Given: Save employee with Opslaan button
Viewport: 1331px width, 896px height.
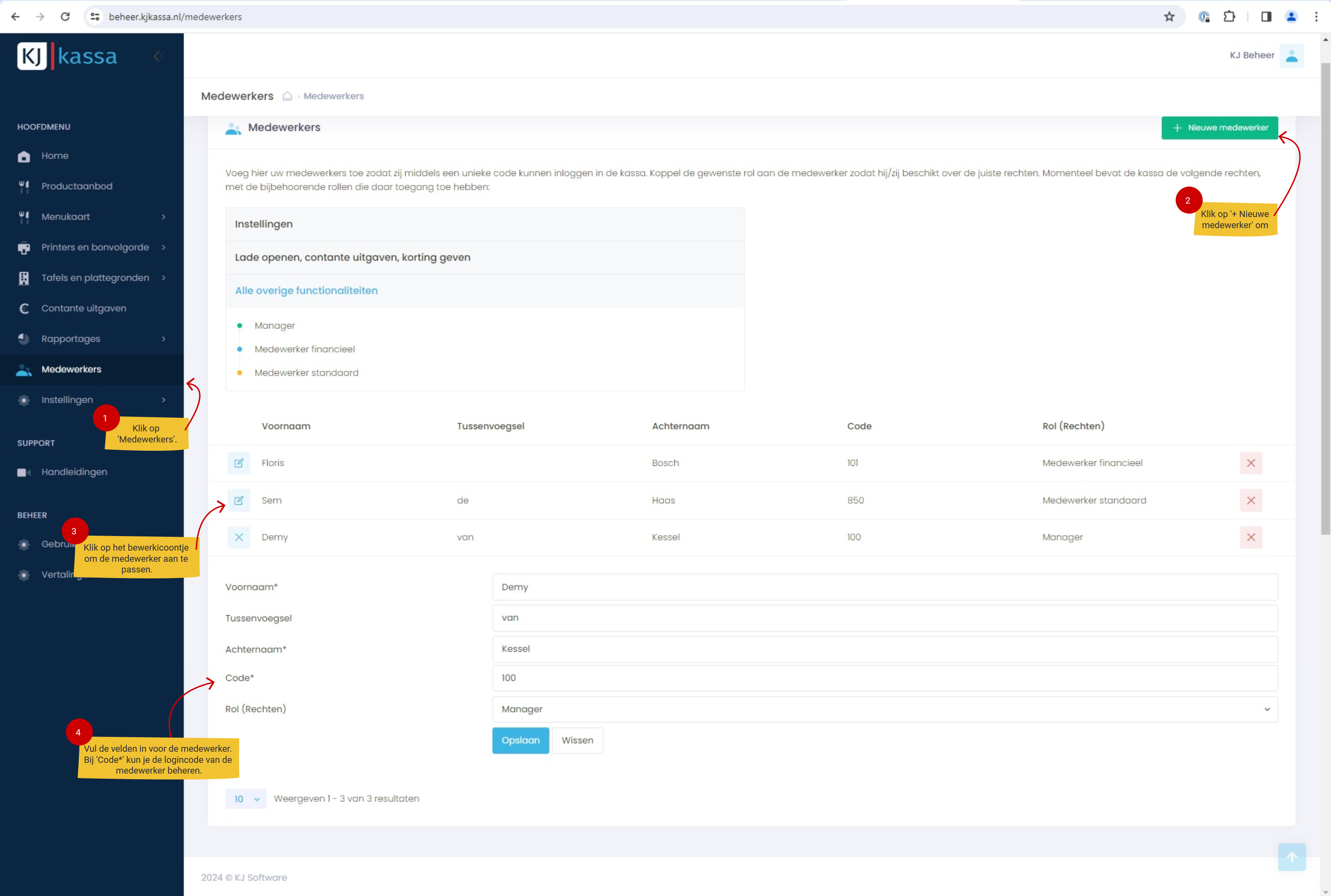Looking at the screenshot, I should (x=520, y=741).
